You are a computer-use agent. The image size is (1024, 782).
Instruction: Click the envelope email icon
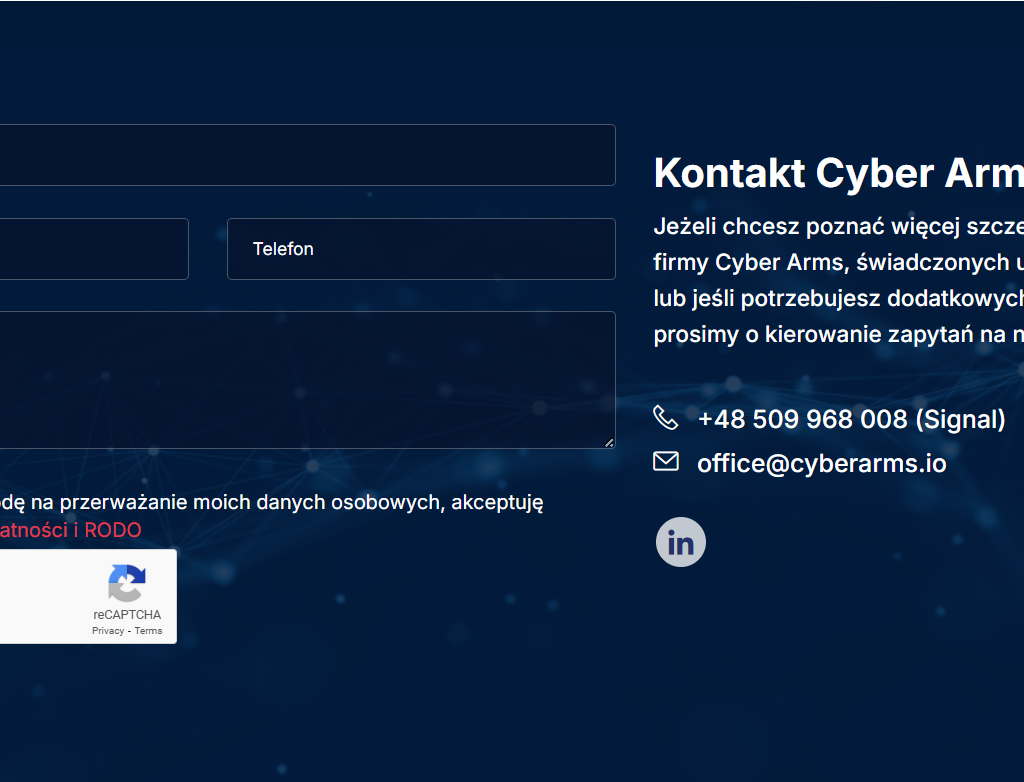665,461
